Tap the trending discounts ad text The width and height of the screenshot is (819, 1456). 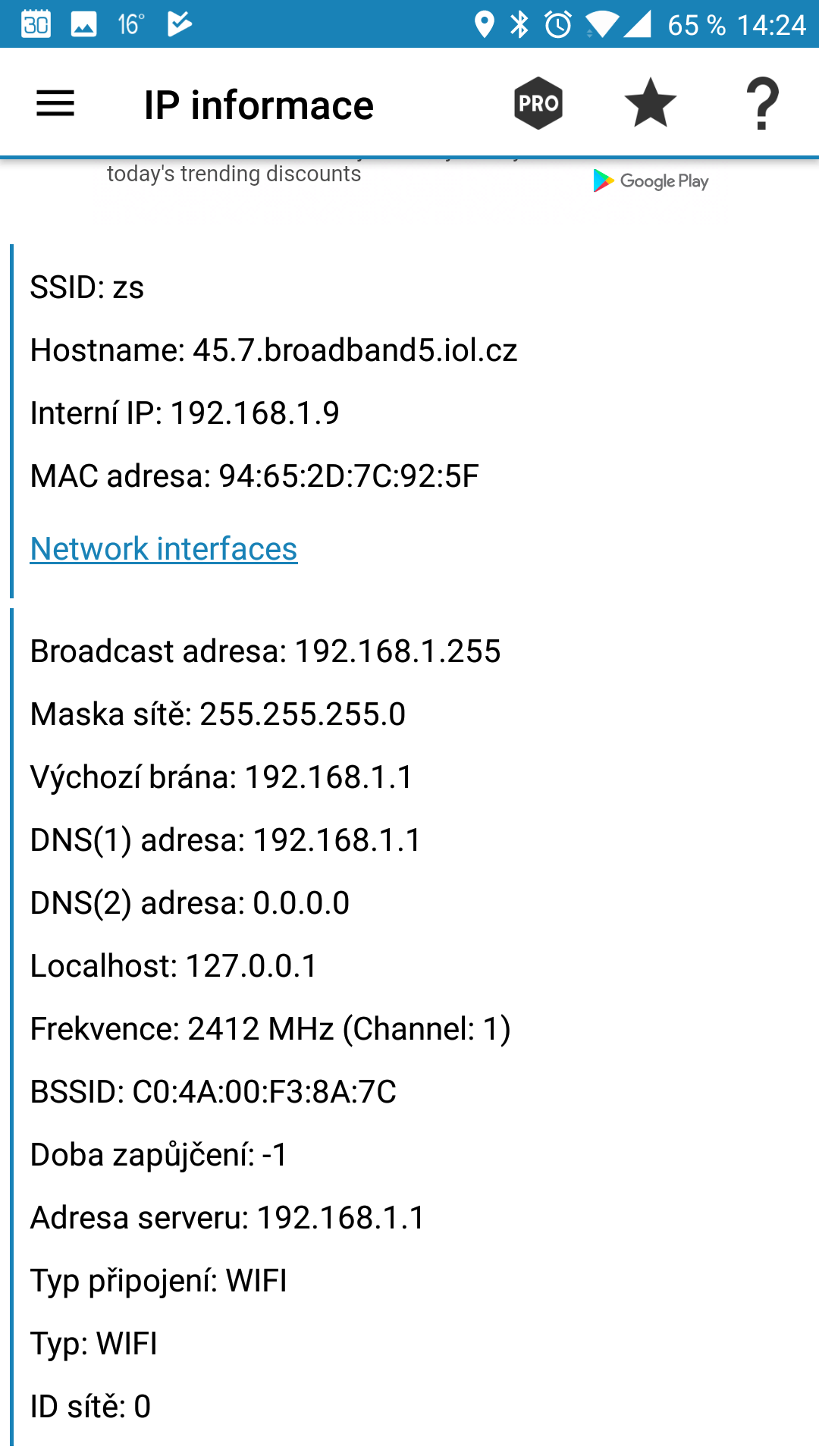(234, 174)
